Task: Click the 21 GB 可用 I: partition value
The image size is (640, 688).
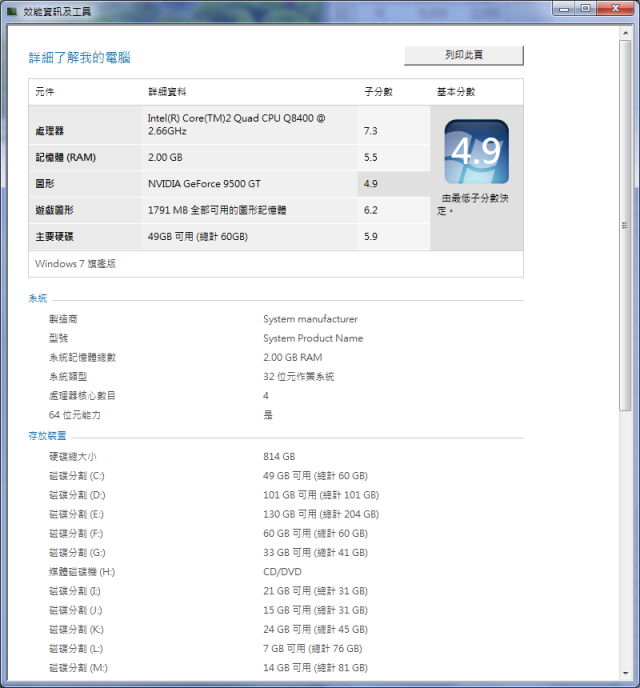Action: pos(315,591)
